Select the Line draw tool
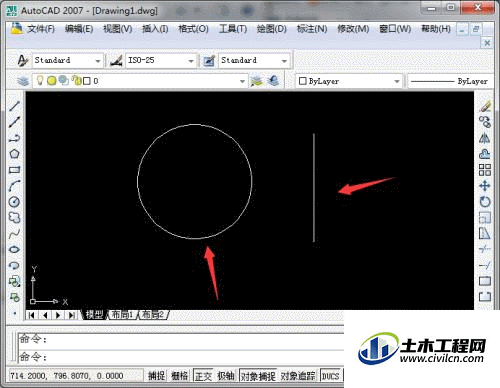 [x=14, y=106]
